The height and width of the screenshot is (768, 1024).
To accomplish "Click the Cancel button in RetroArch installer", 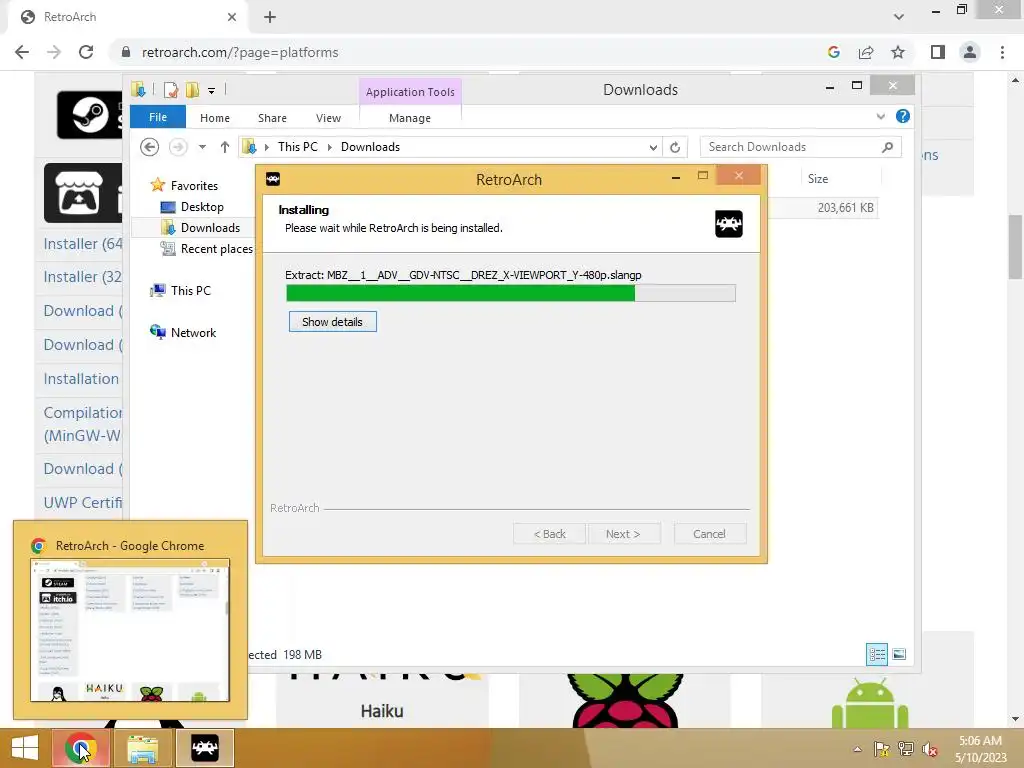I will point(709,534).
